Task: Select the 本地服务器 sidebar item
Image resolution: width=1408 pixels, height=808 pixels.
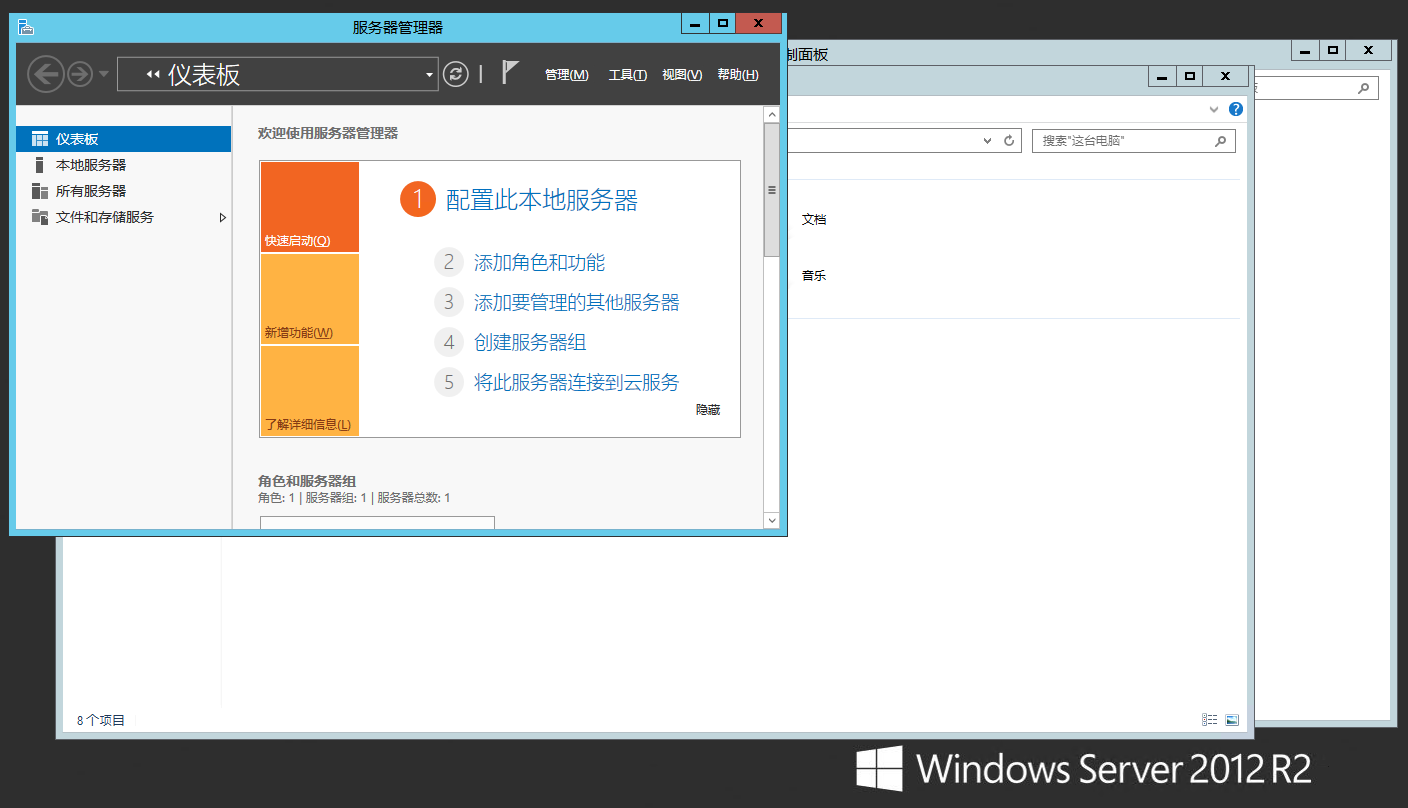Action: click(x=90, y=165)
